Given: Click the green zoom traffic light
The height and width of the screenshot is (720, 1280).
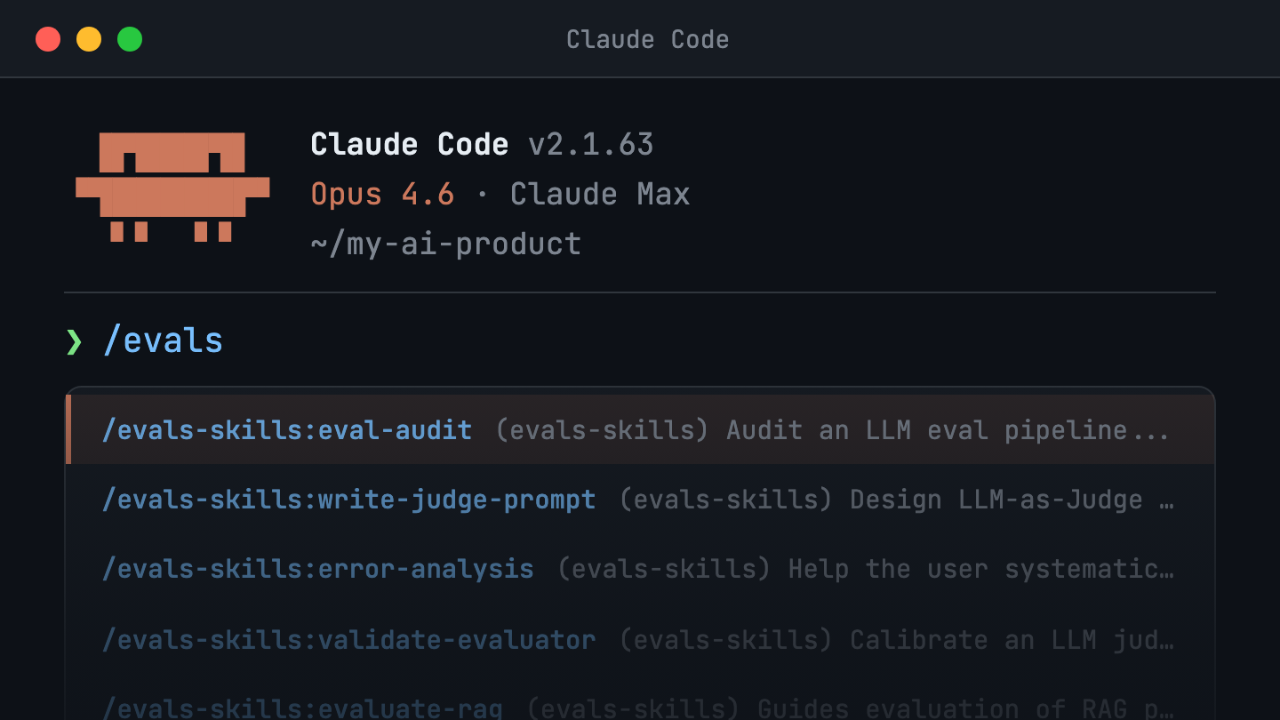Looking at the screenshot, I should 129,39.
